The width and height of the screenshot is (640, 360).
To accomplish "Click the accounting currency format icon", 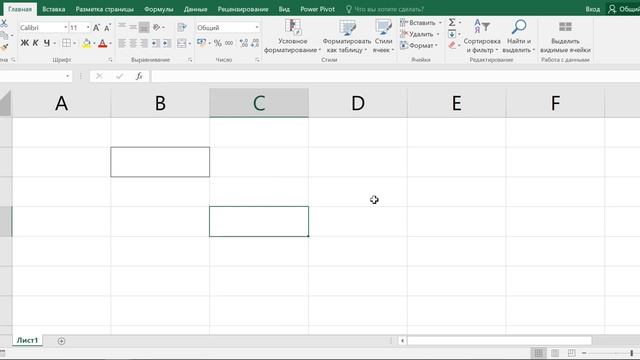I will [202, 42].
